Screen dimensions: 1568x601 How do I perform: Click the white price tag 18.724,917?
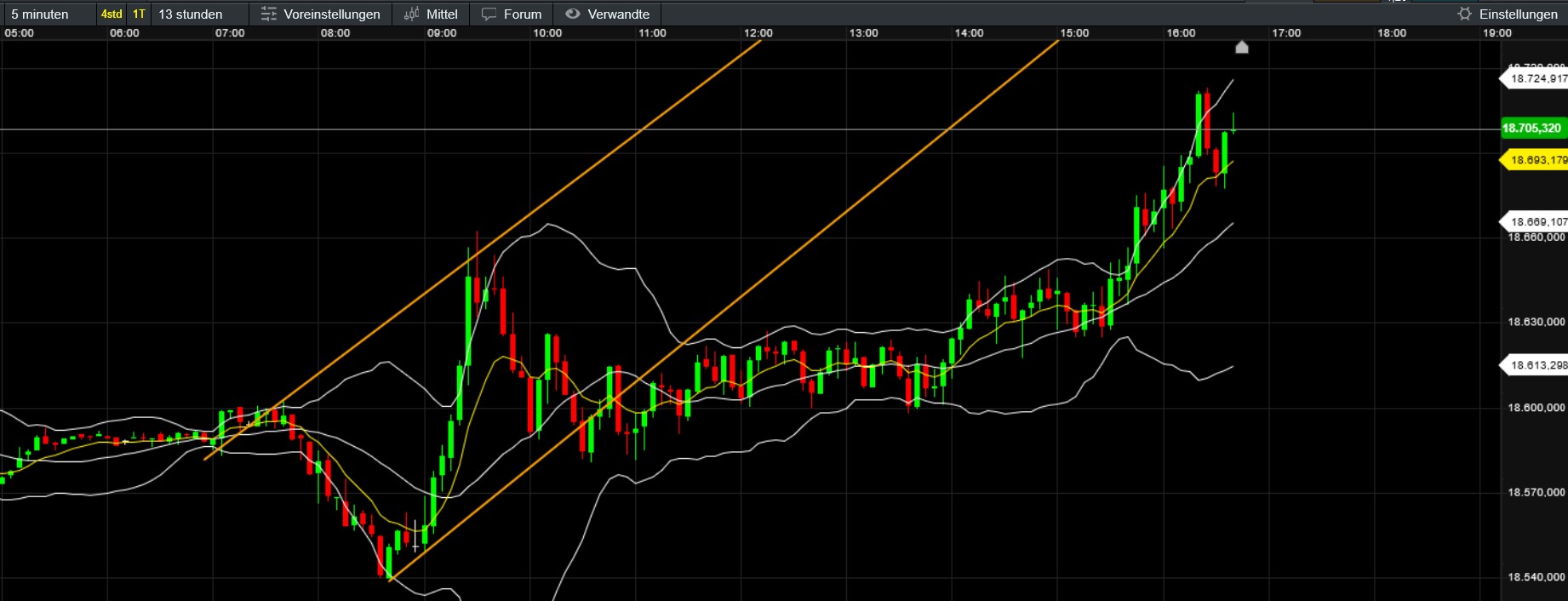click(x=1534, y=78)
